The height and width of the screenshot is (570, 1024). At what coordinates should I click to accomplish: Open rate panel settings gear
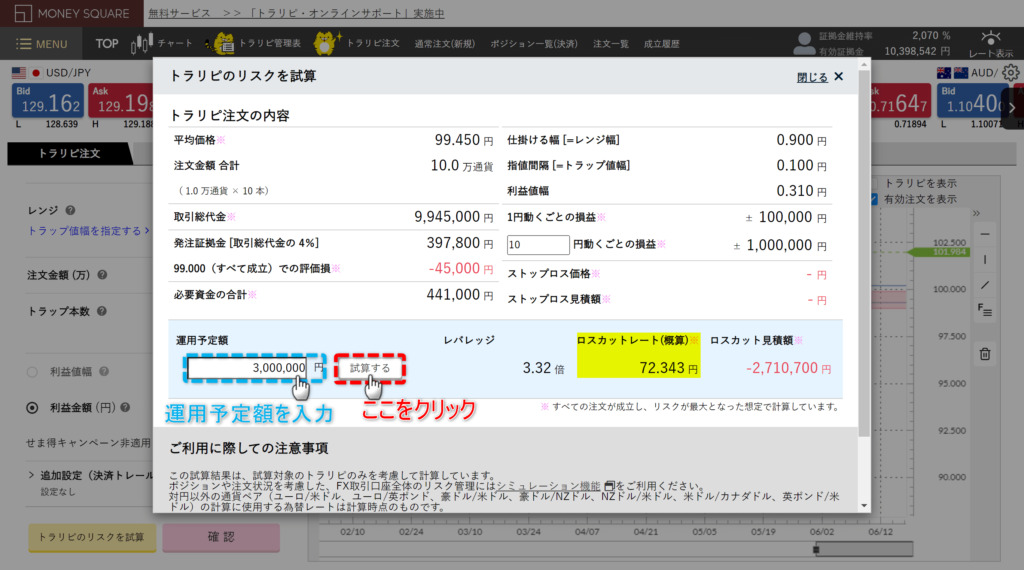[x=1011, y=72]
